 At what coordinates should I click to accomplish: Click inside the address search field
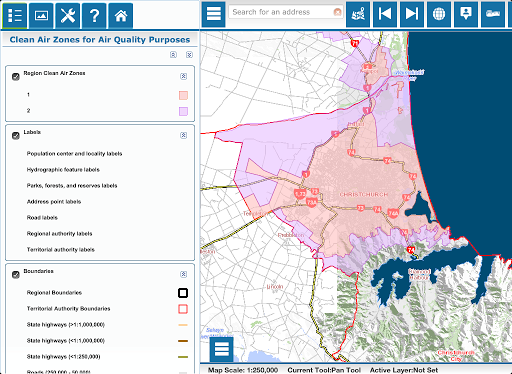click(282, 12)
